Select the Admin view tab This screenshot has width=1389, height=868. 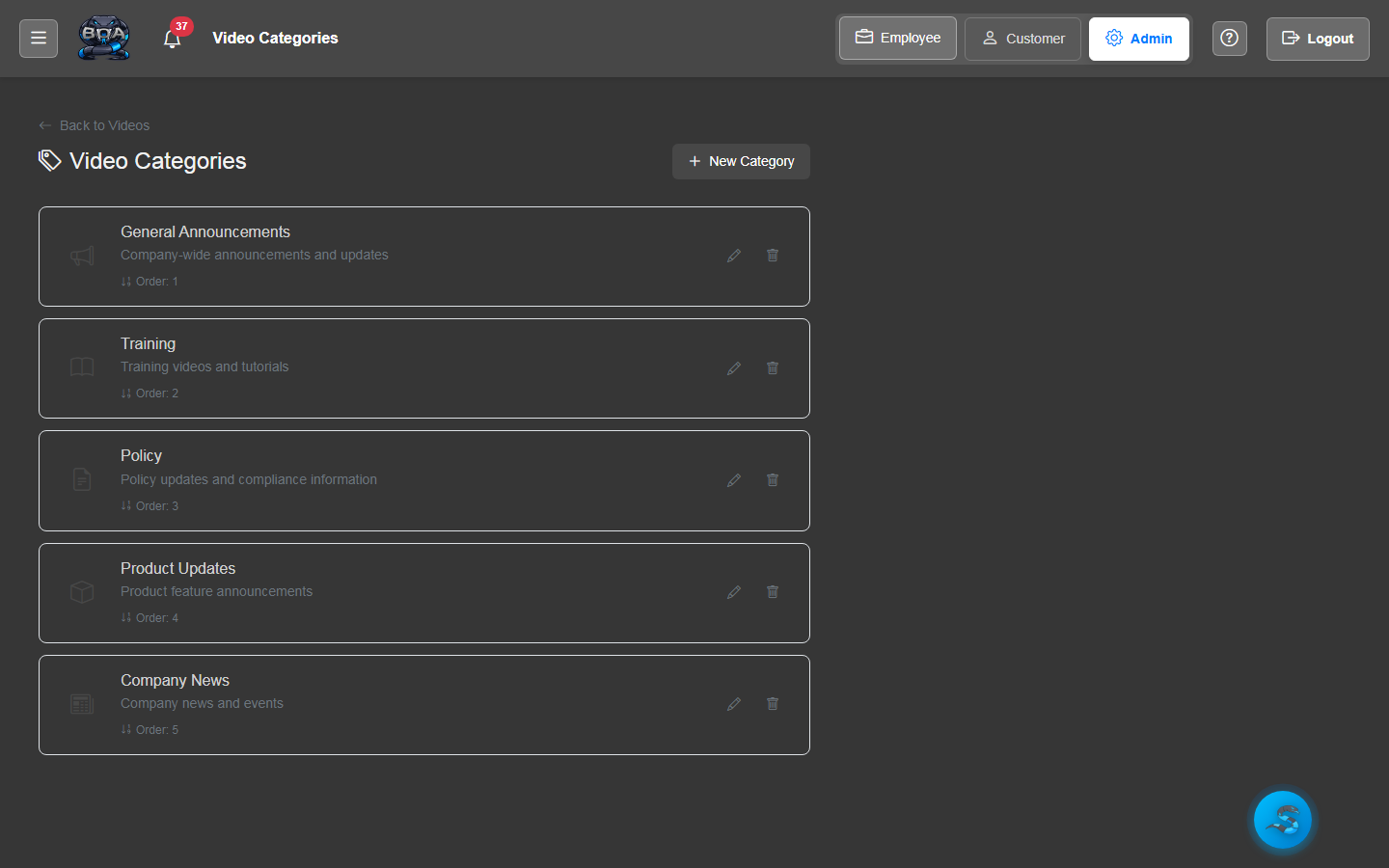1138,39
